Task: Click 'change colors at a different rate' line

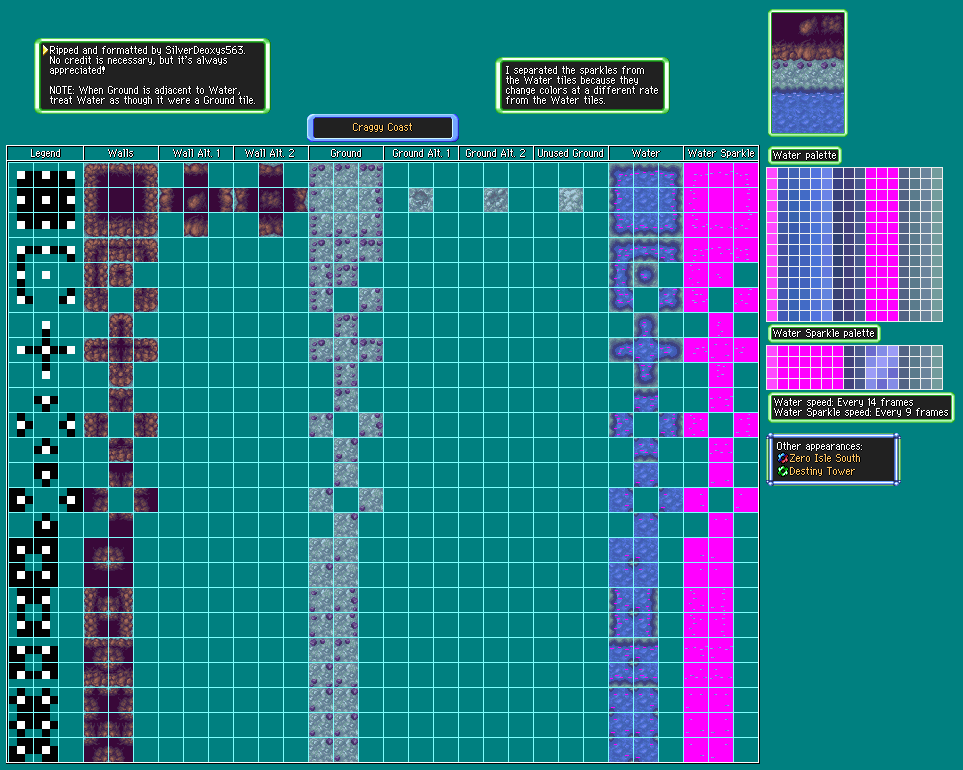Action: pos(582,90)
